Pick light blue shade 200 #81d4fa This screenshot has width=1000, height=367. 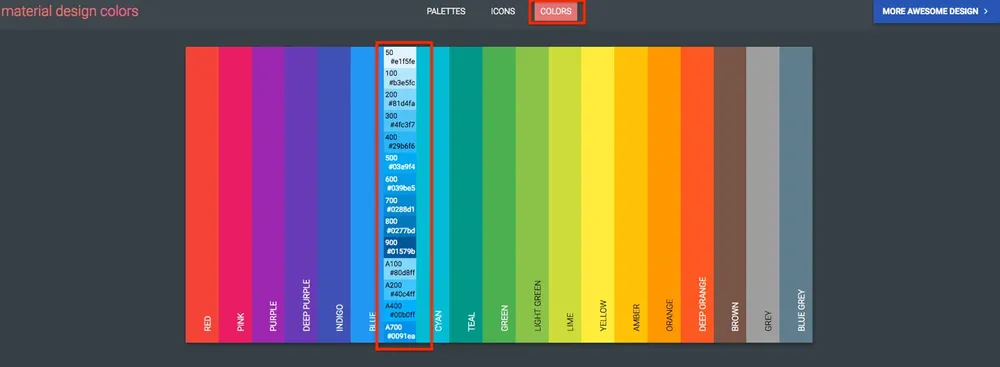(401, 99)
